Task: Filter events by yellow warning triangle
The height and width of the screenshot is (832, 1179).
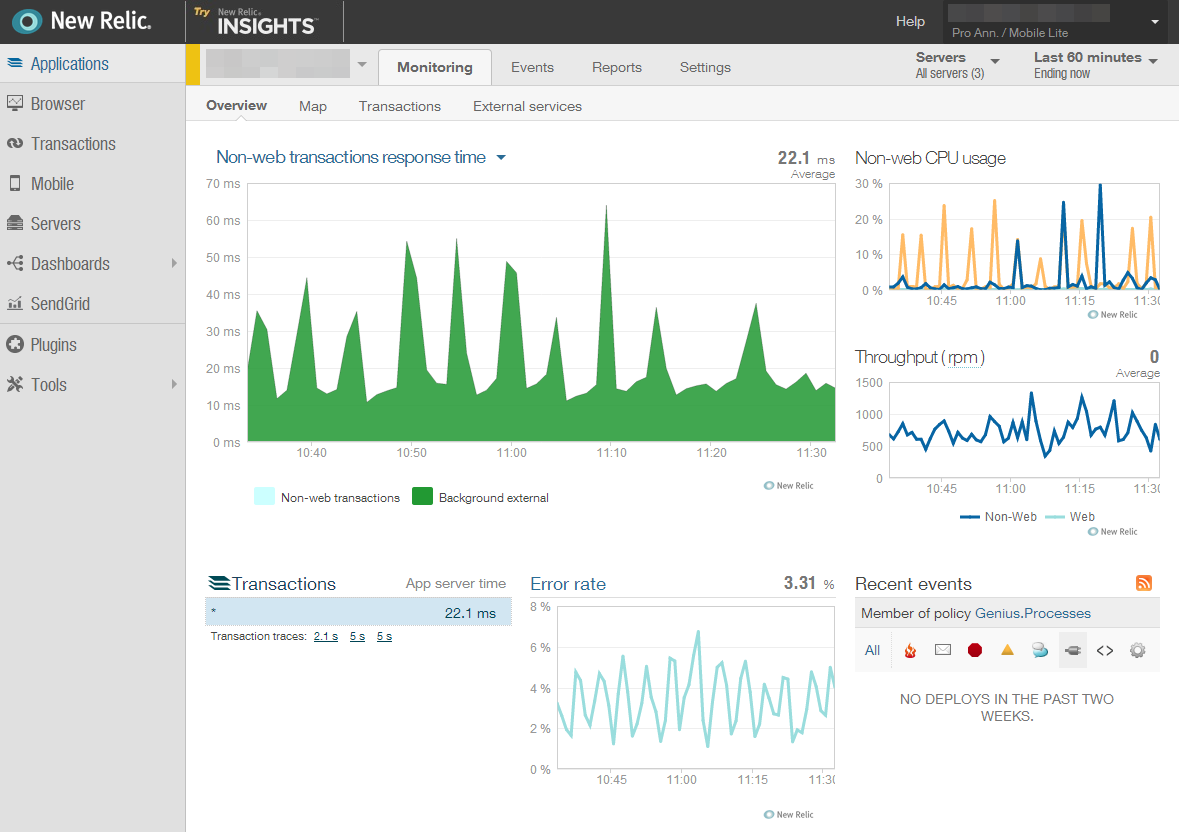Action: (1008, 650)
